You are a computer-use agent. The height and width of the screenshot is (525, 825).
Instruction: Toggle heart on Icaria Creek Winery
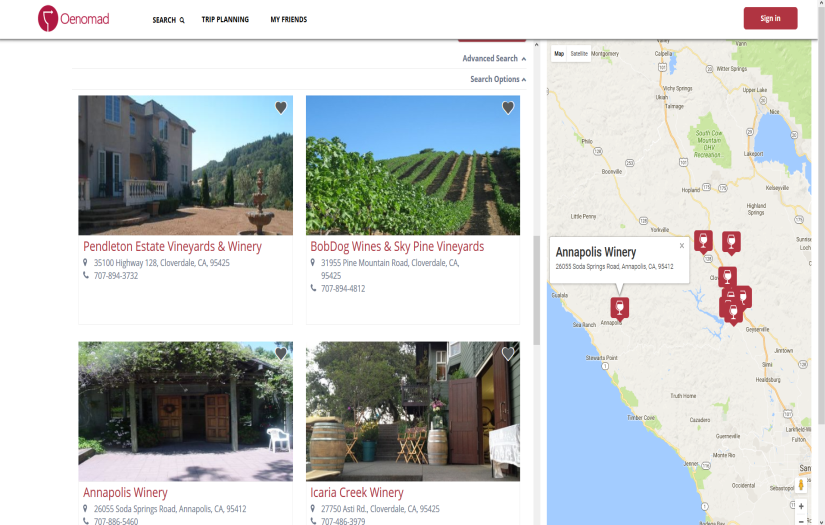[x=508, y=354]
